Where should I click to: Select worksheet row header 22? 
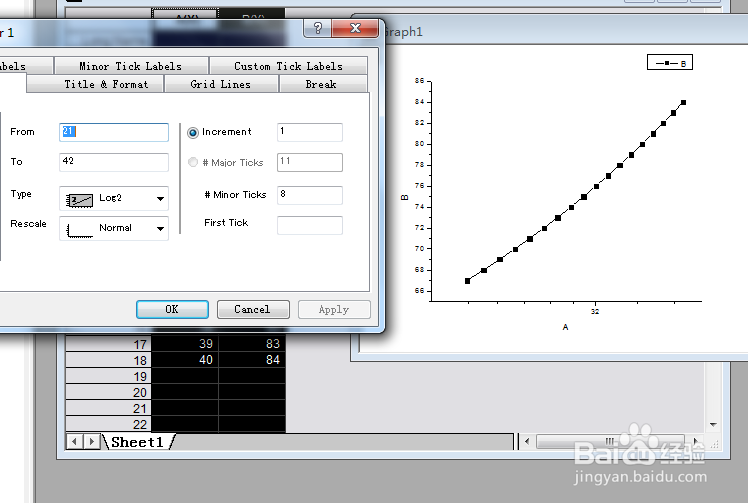[108, 424]
